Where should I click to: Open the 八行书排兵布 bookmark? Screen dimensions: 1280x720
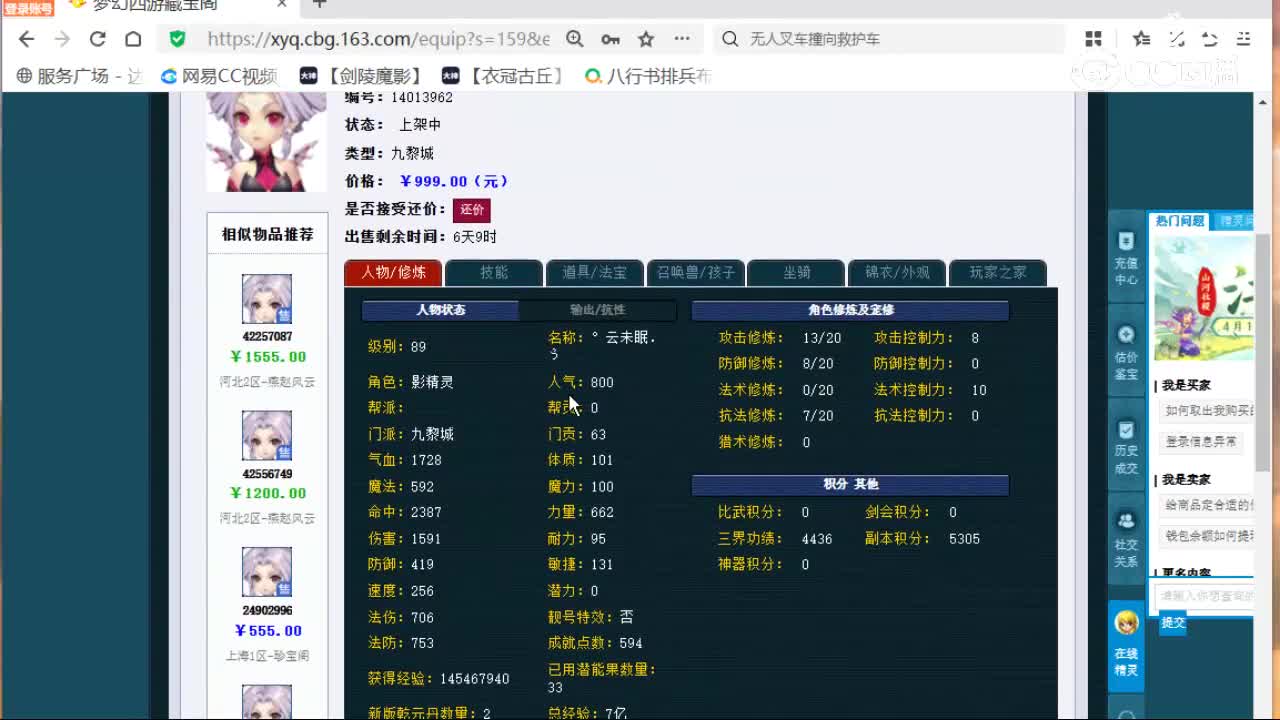click(649, 76)
